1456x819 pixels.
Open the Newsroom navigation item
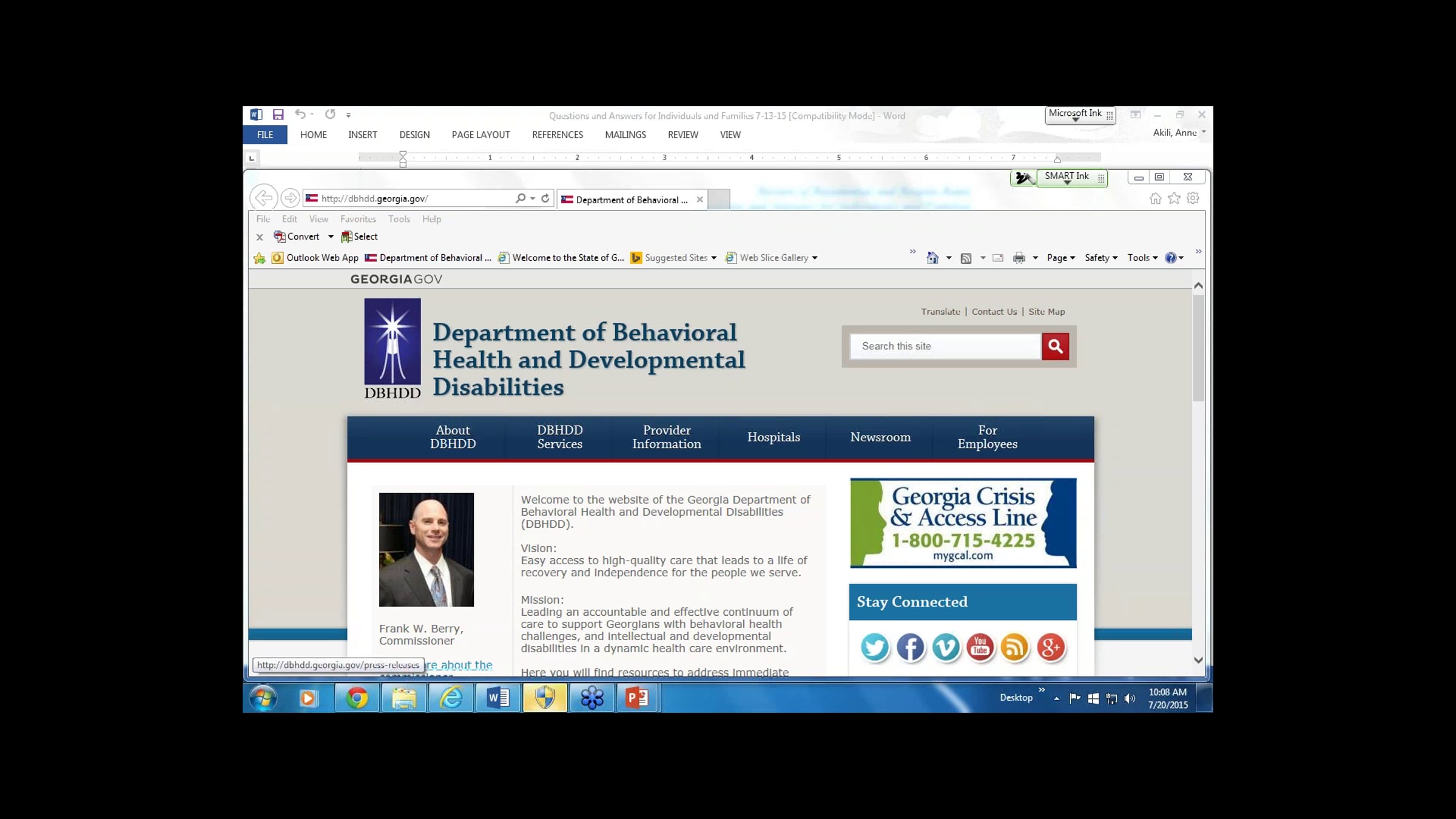coord(880,437)
